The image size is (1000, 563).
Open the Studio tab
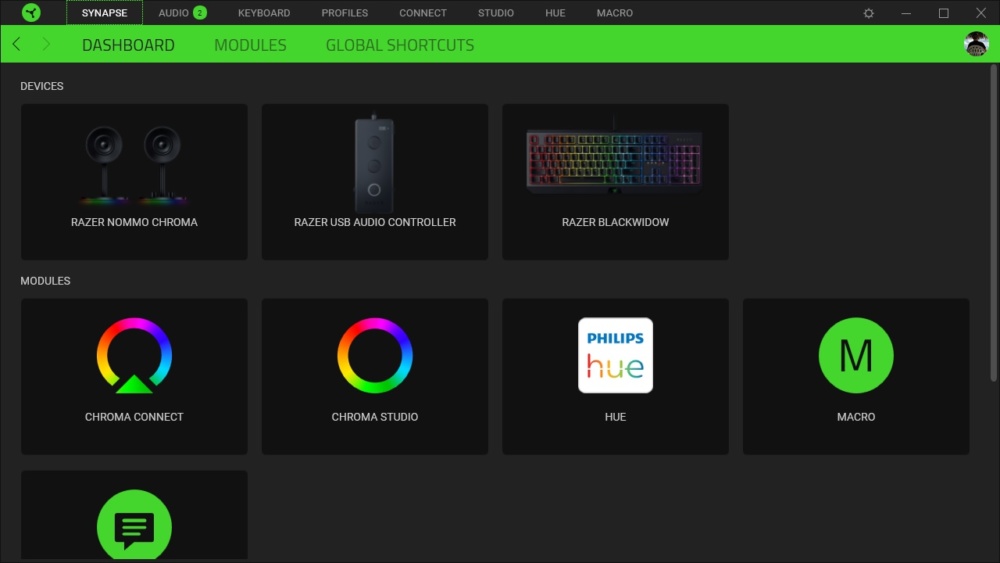coord(496,13)
